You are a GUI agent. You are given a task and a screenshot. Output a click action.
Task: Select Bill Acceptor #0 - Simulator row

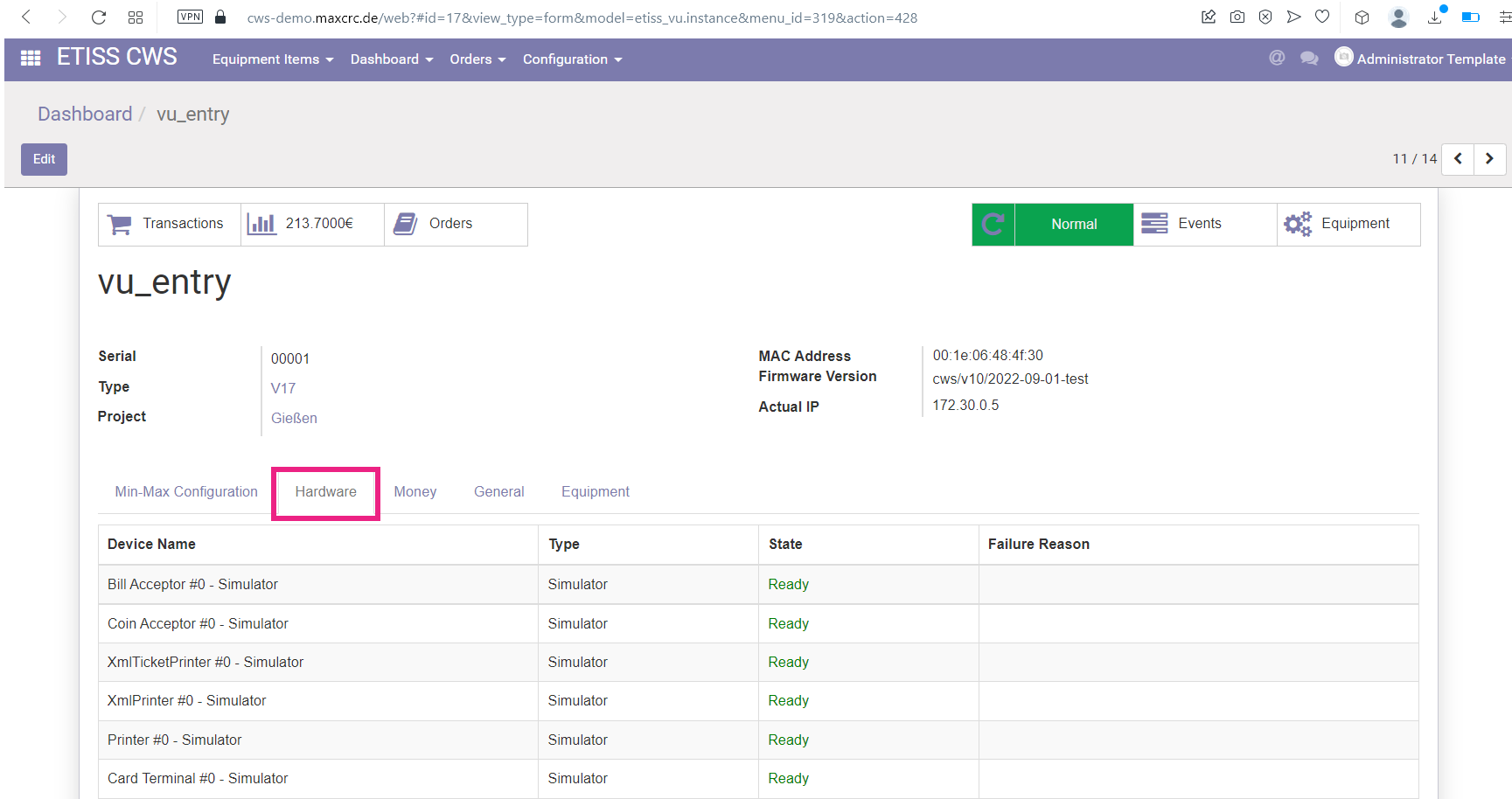[758, 584]
